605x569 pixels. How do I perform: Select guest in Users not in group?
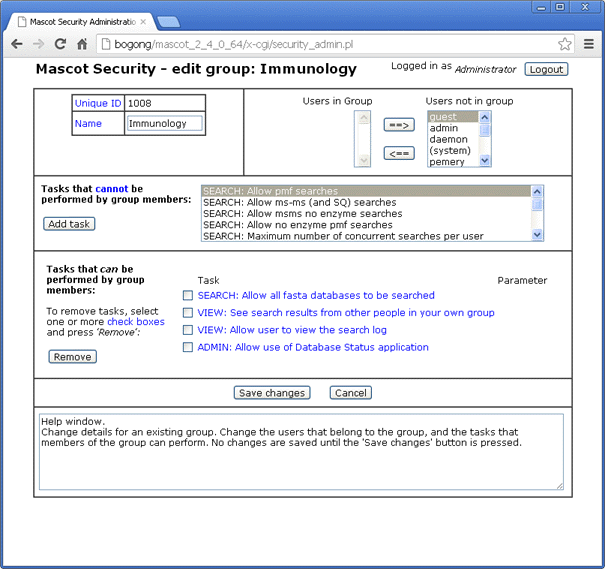tap(453, 117)
